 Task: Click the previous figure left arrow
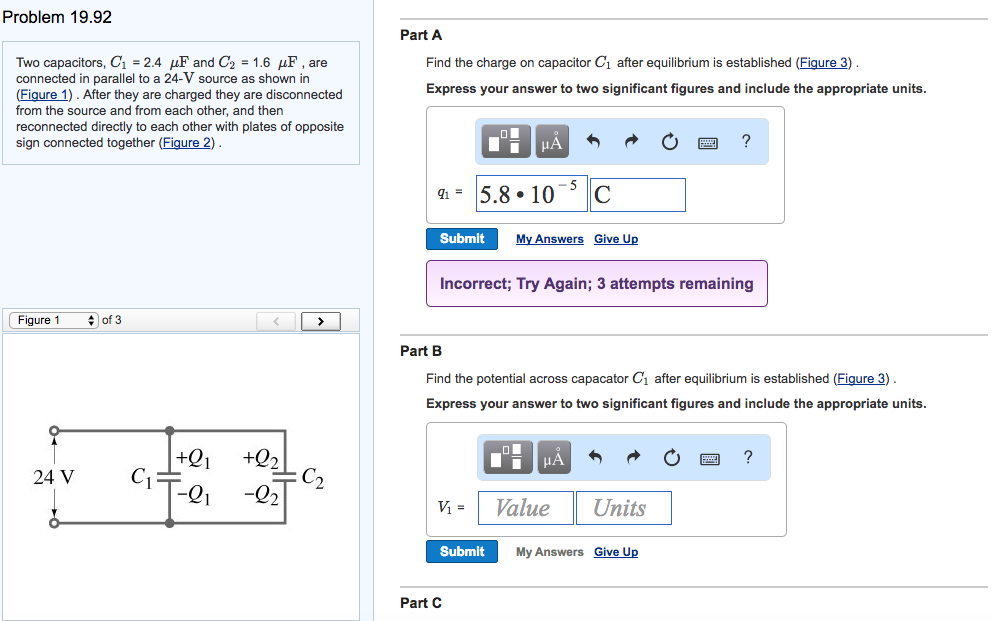(x=276, y=322)
